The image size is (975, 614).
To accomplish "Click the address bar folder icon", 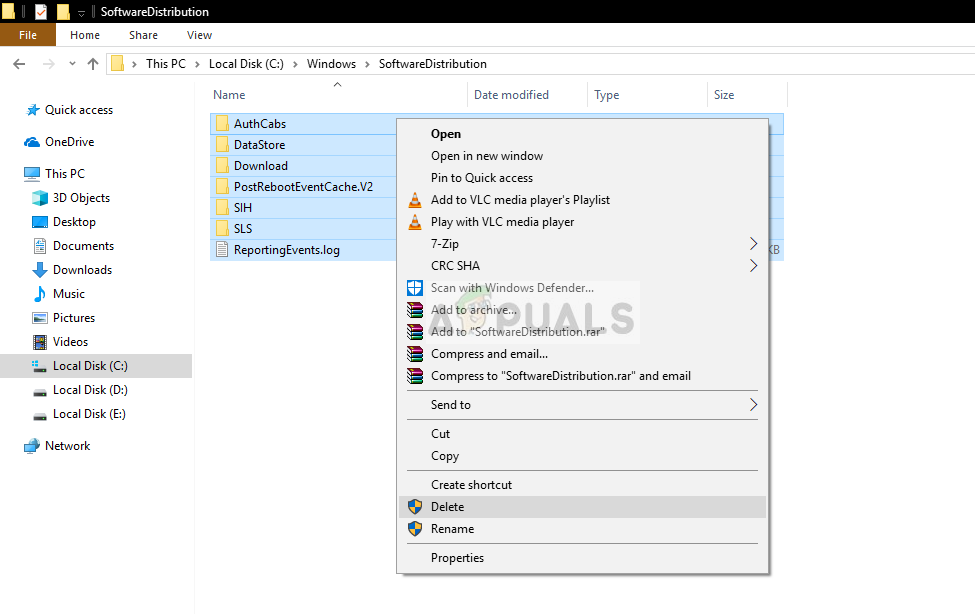I will [x=118, y=63].
